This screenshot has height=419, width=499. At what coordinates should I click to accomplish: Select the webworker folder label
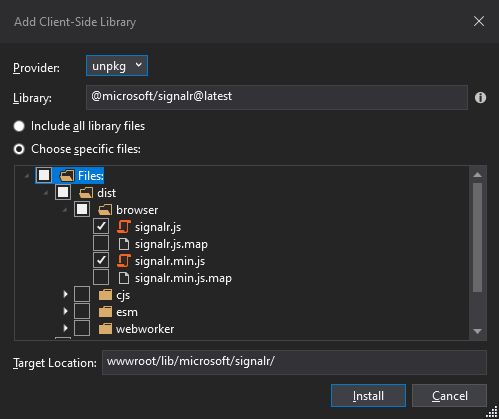(145, 329)
